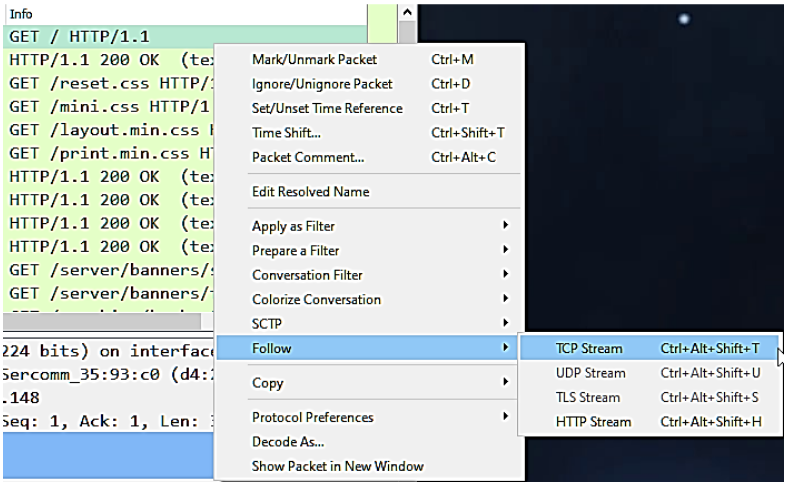The image size is (788, 482).
Task: Select the GET /reset.css packet row
Action: [x=109, y=83]
